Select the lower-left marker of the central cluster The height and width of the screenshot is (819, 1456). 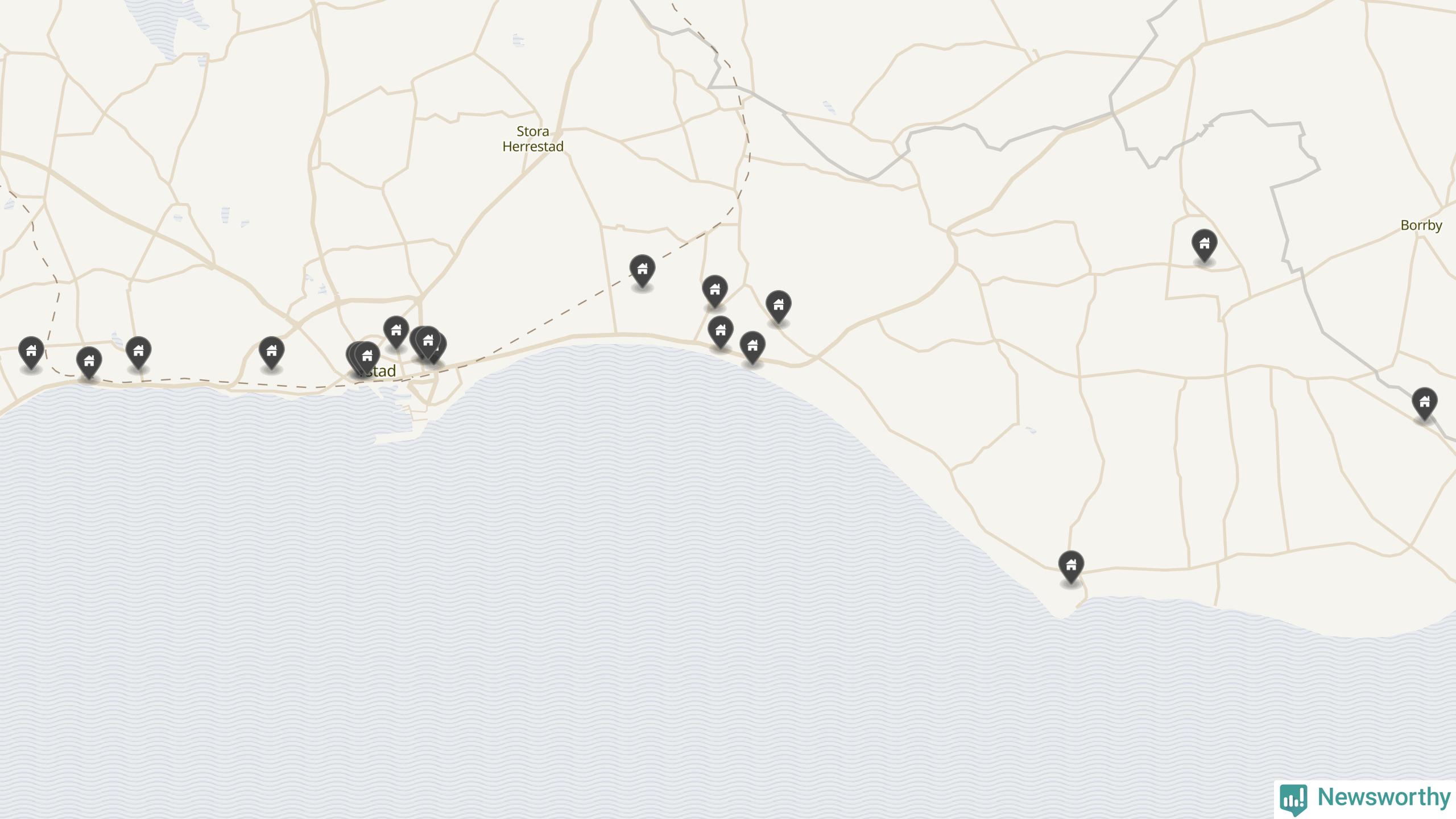pyautogui.click(x=720, y=332)
